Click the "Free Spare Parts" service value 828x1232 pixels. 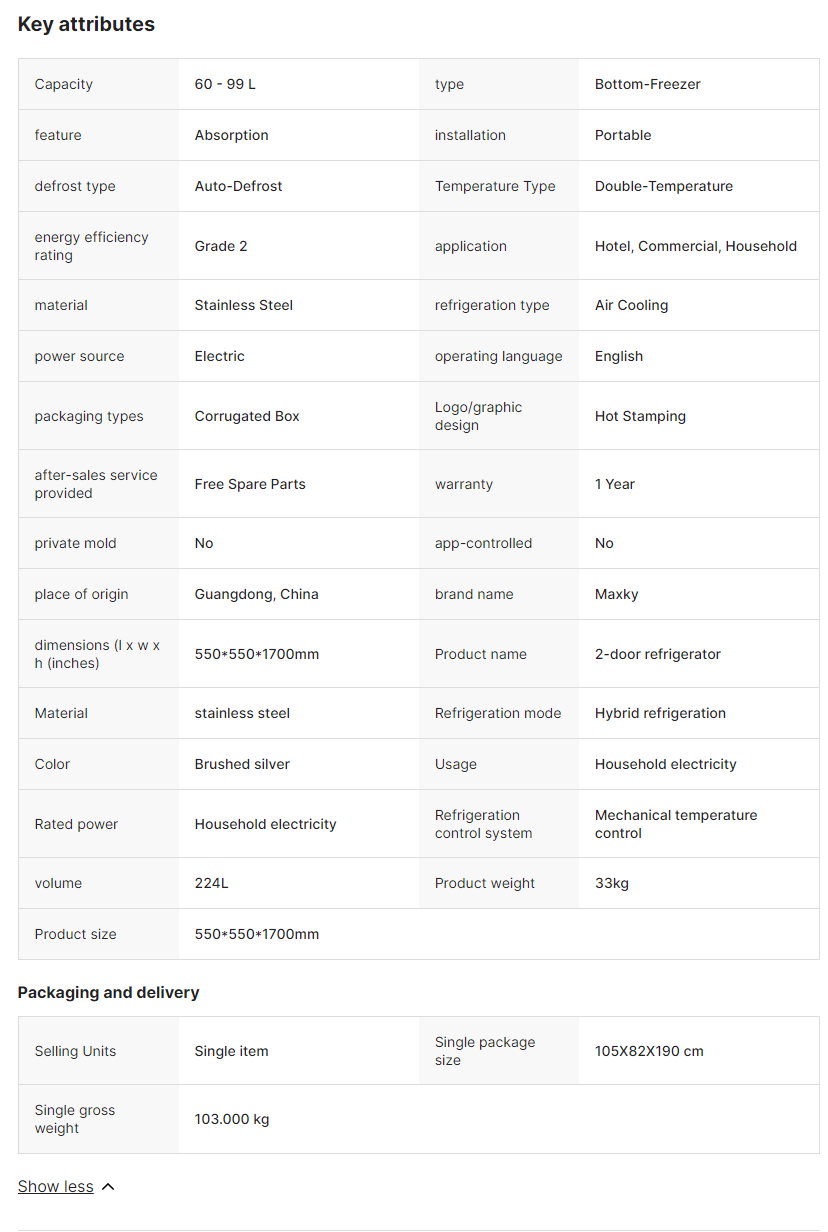tap(250, 484)
